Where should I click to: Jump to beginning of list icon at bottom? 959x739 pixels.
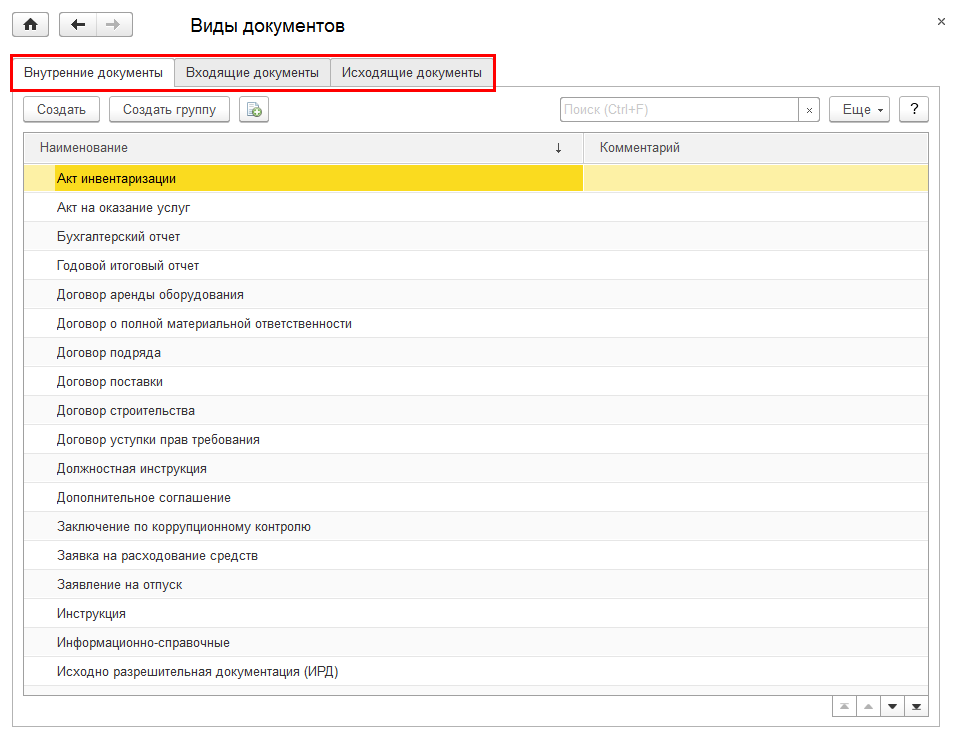(844, 705)
